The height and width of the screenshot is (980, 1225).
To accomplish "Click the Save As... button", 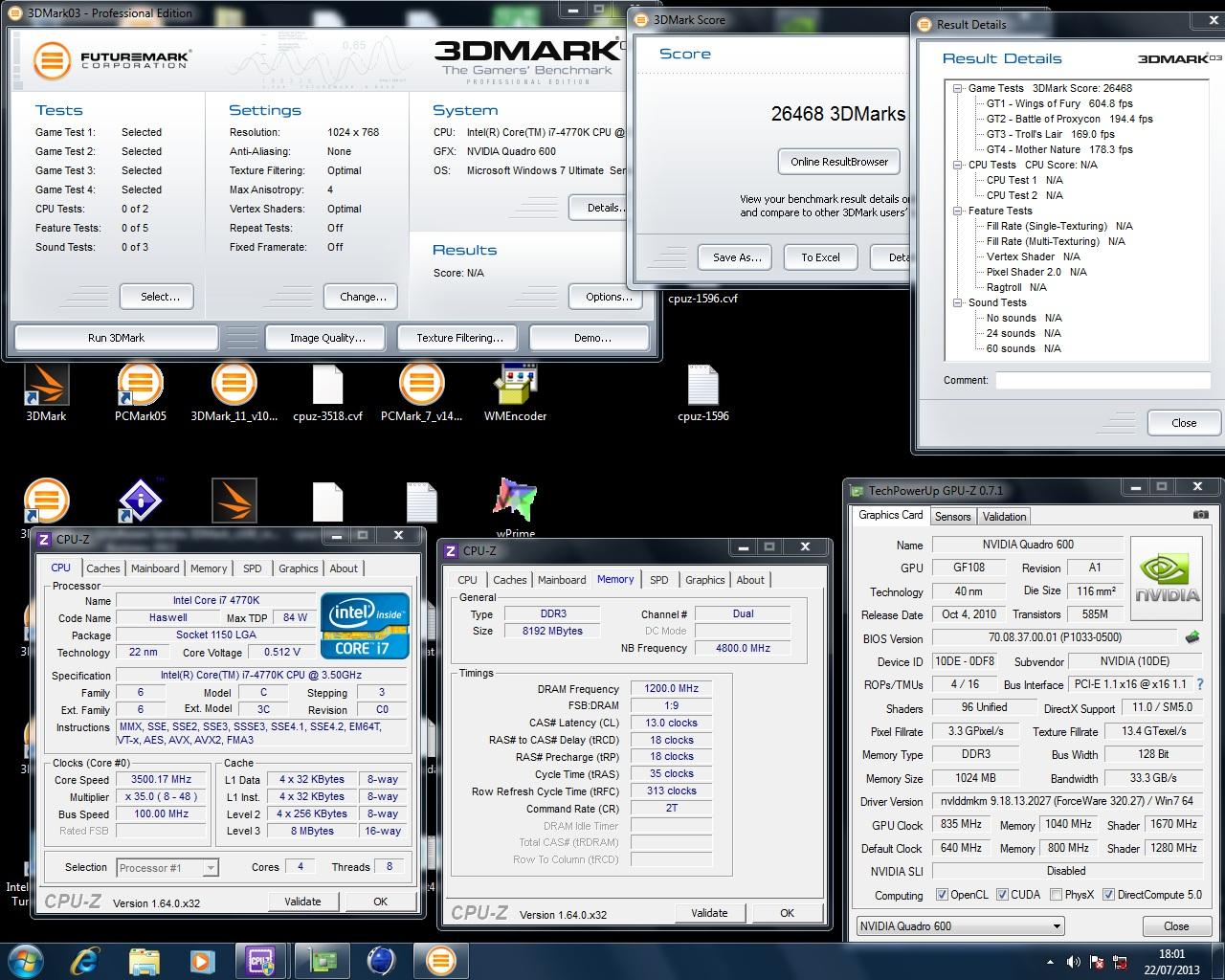I will (x=736, y=257).
